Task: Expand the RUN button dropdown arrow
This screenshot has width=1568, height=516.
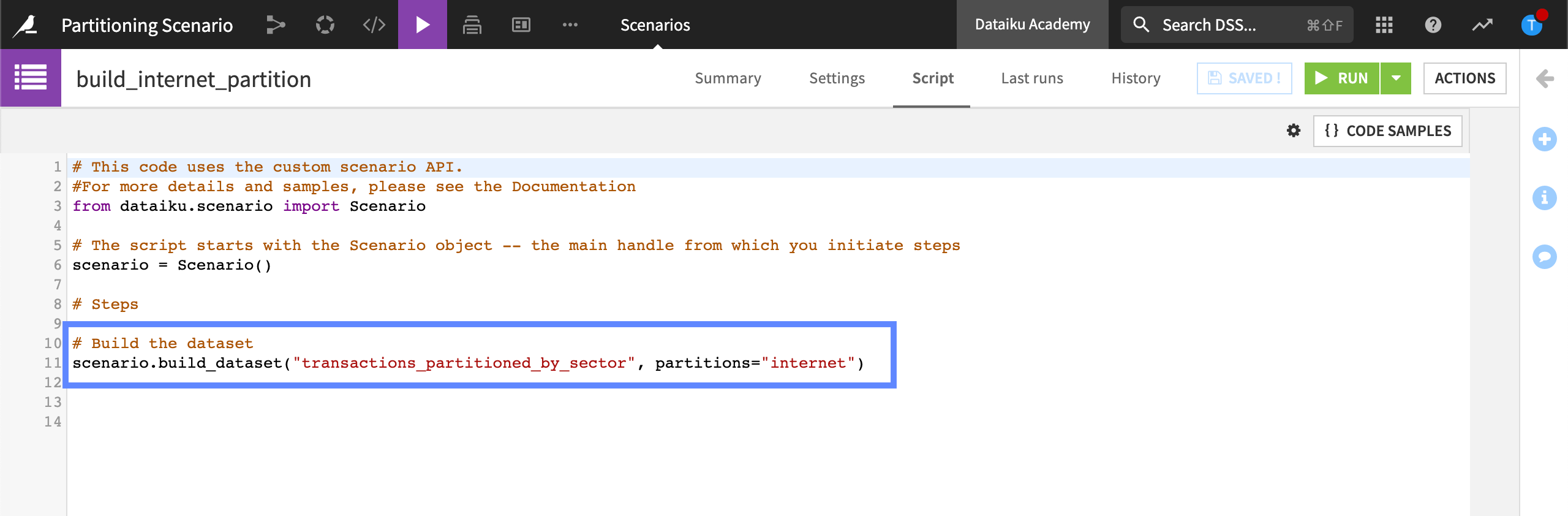Action: [1396, 78]
